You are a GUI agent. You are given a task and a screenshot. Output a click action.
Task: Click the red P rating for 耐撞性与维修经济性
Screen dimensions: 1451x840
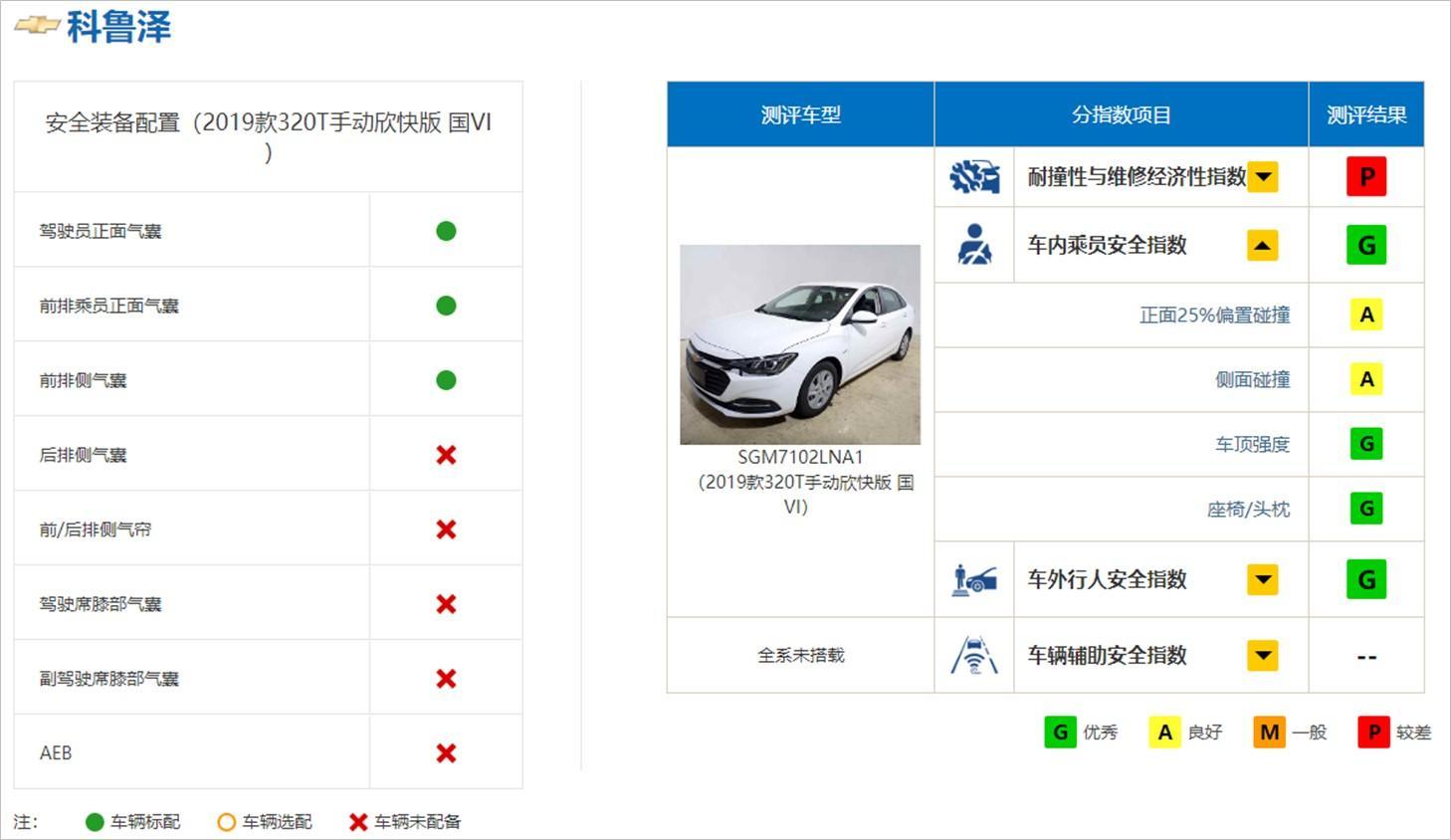pyautogui.click(x=1366, y=177)
